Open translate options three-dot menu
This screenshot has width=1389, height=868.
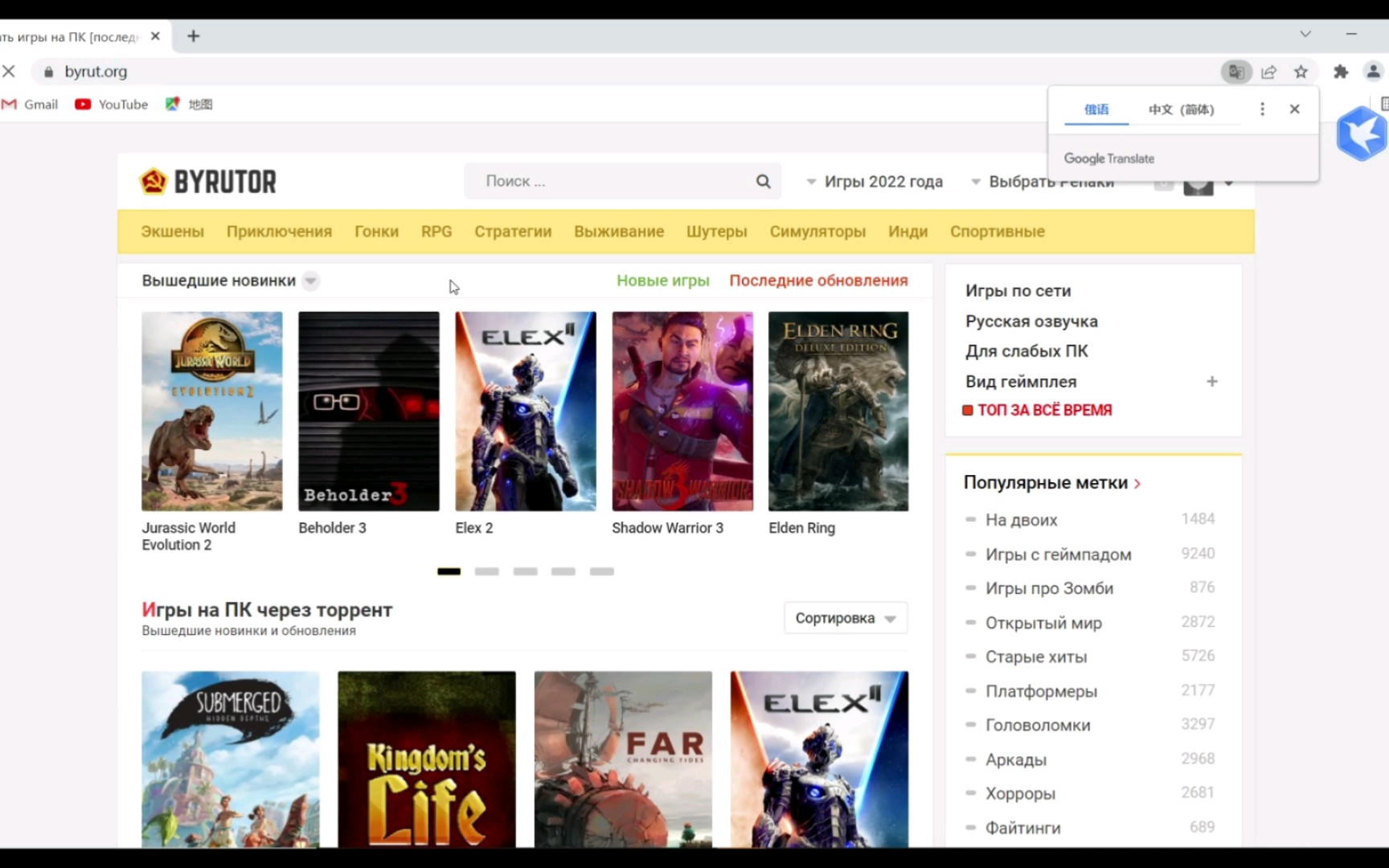click(x=1262, y=108)
